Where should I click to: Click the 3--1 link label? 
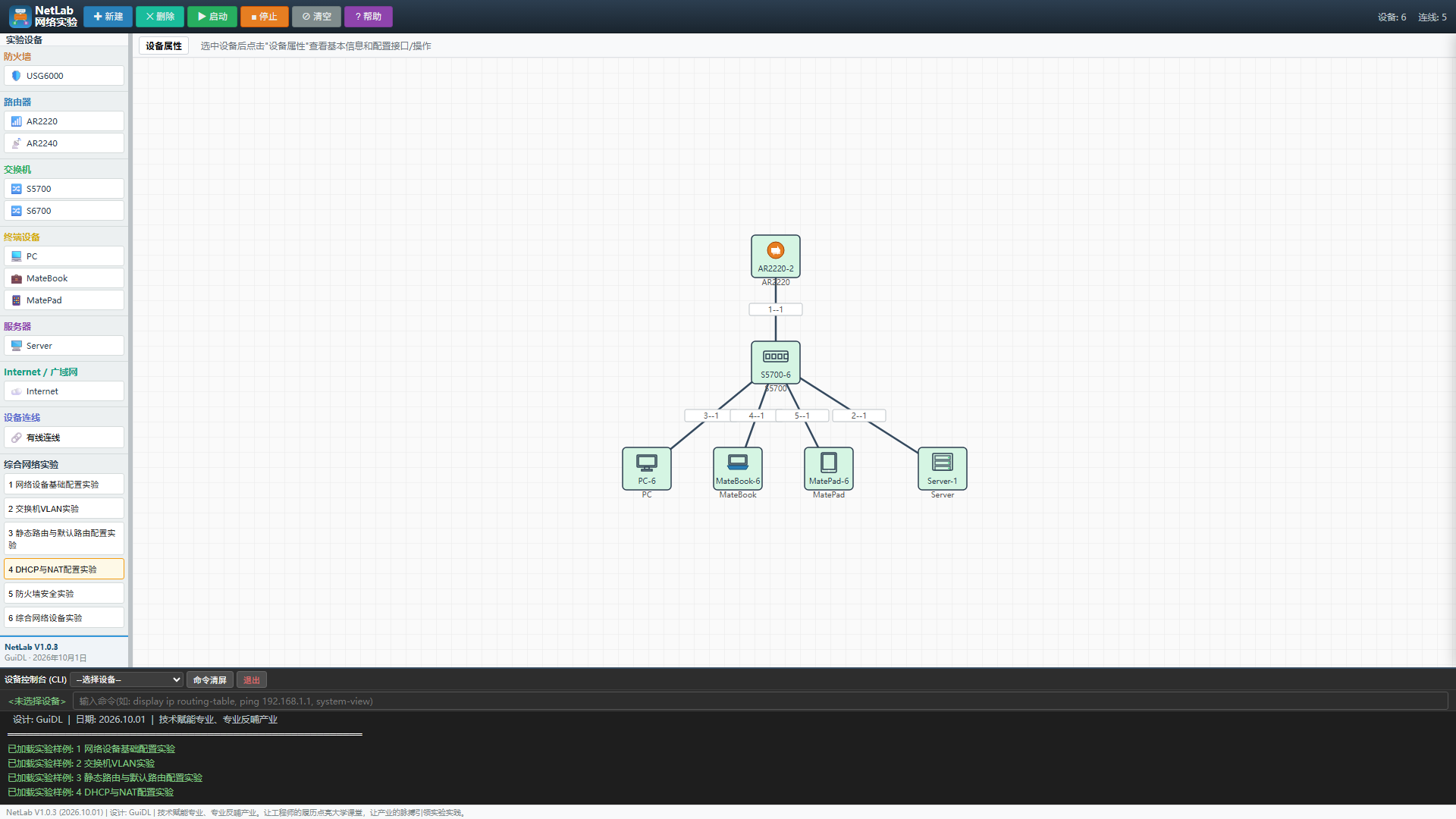pyautogui.click(x=711, y=416)
